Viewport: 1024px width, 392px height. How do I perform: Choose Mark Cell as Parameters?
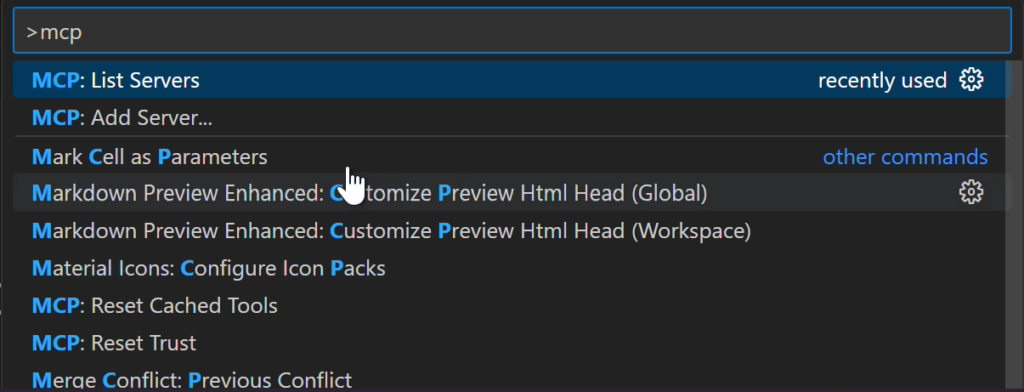[x=512, y=157]
